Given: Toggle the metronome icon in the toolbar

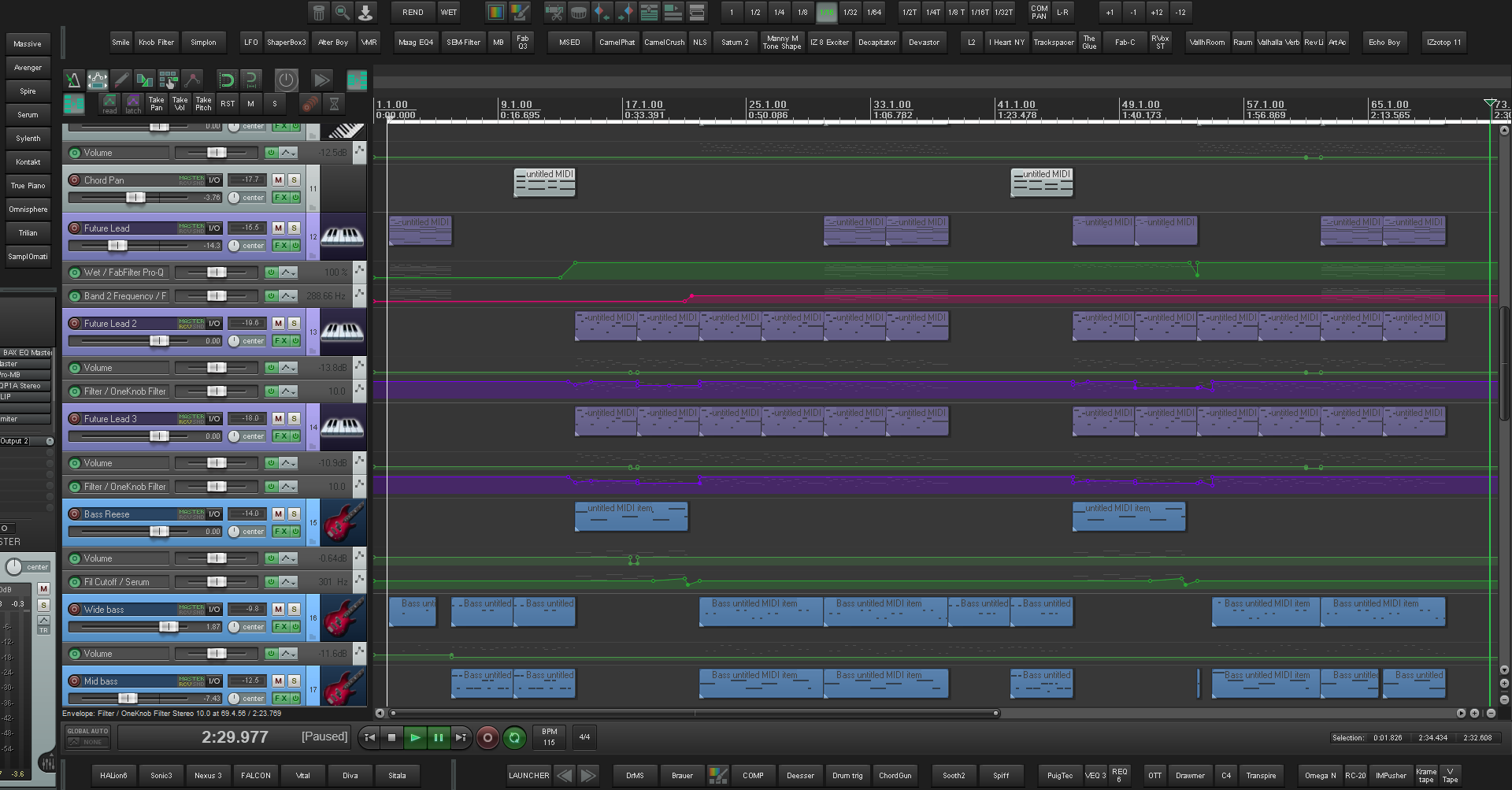Looking at the screenshot, I should tap(73, 80).
